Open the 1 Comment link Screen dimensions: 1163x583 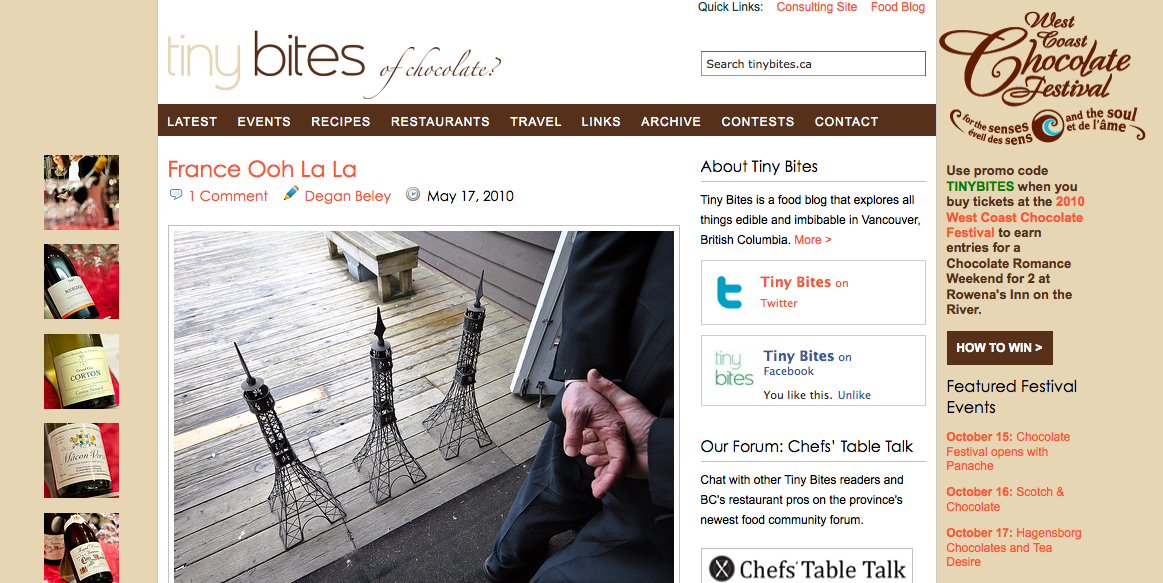pos(228,196)
